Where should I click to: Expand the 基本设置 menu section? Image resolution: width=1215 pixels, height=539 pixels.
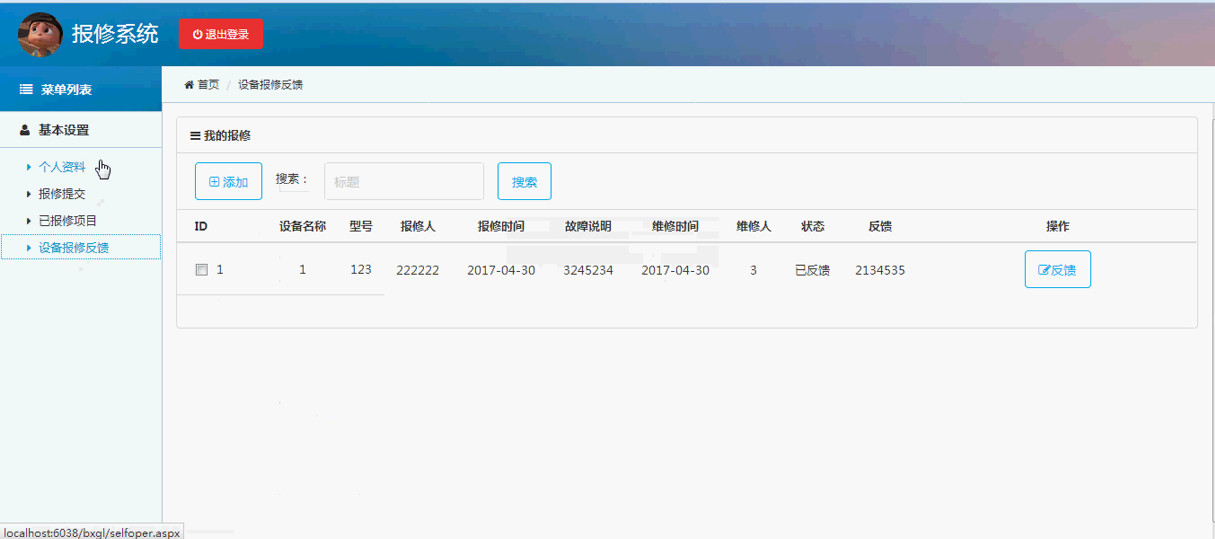(x=81, y=130)
